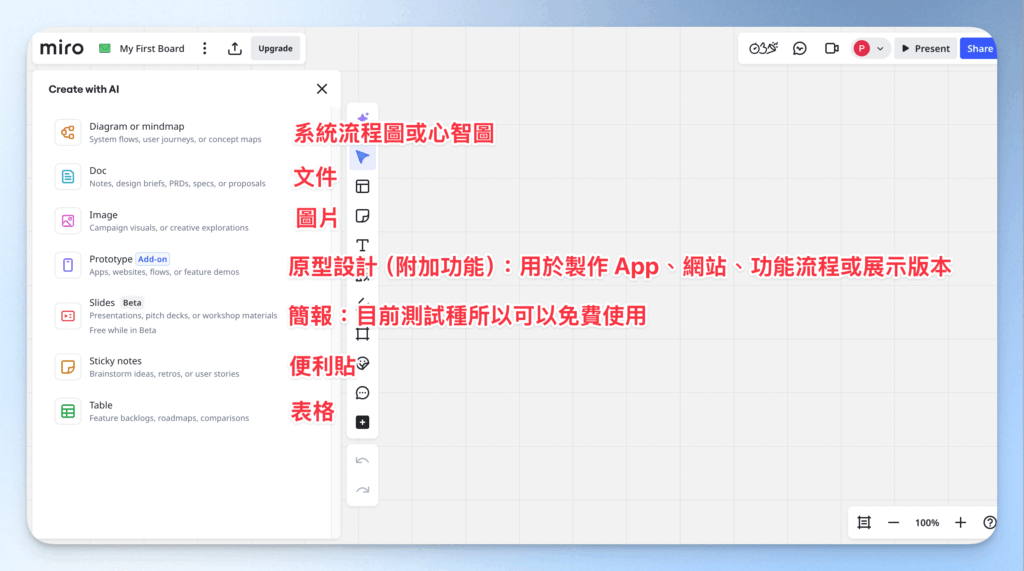Select the Frame tool

click(362, 334)
